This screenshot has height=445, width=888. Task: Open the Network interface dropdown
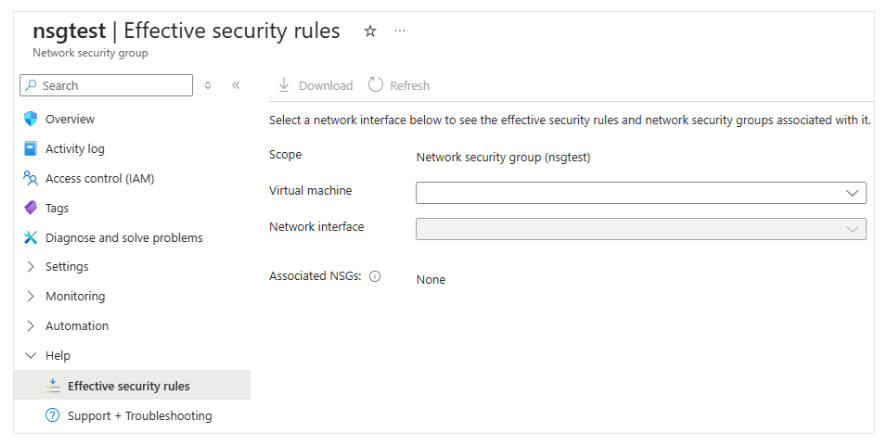tap(641, 229)
